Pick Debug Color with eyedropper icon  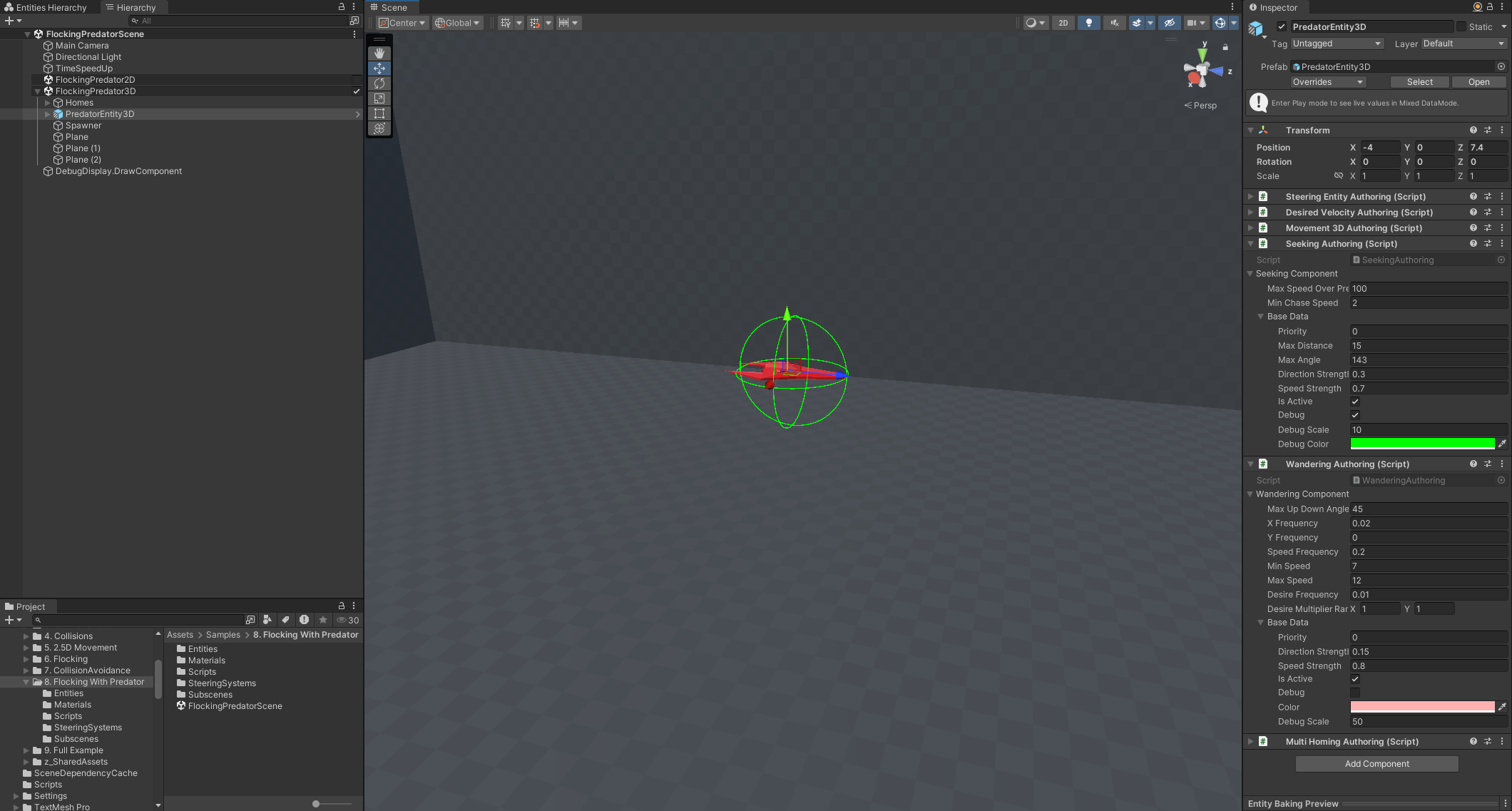click(x=1502, y=444)
